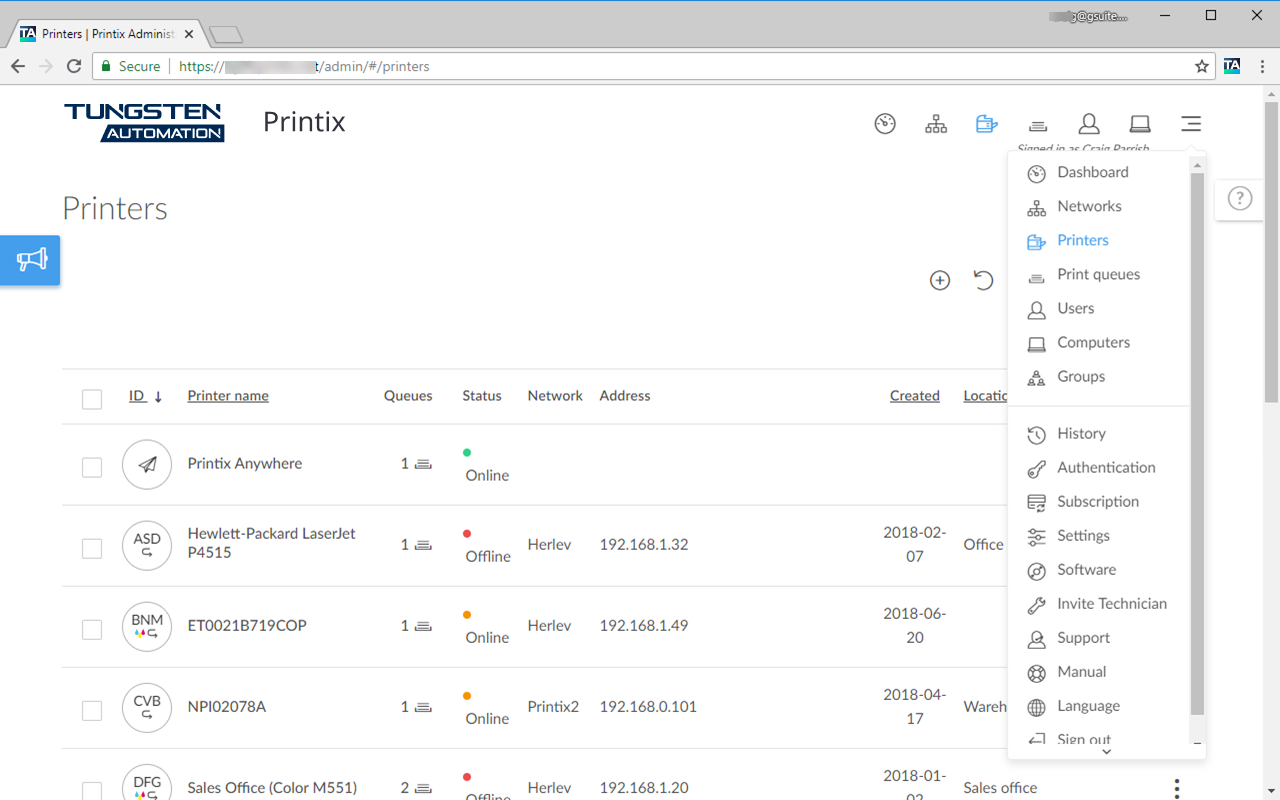Open the options menu for Sales Office printer

coord(1176,788)
